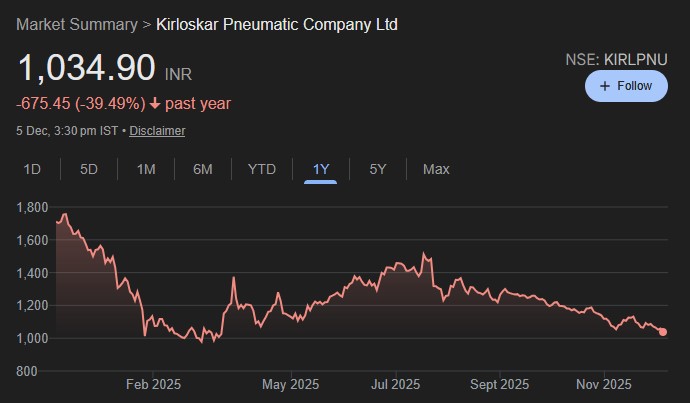Click the plus icon in Follow
690x403 pixels.
[604, 86]
